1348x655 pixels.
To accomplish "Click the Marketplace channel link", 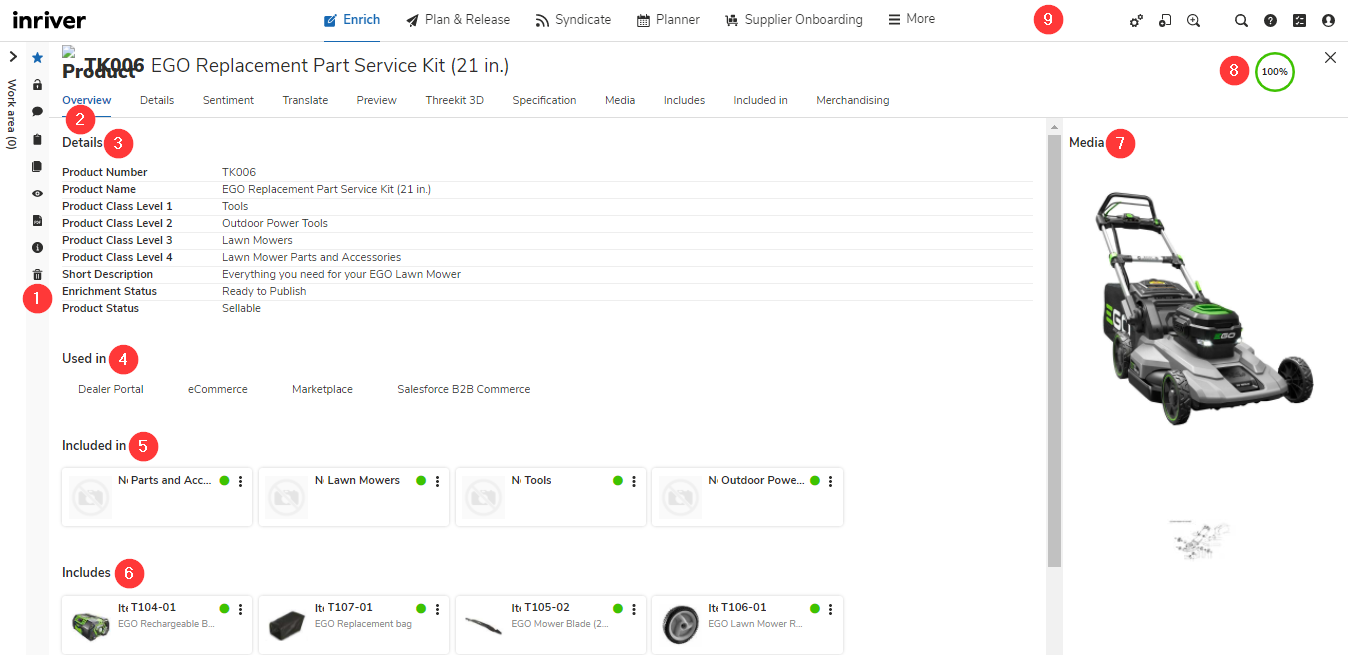I will pos(322,389).
